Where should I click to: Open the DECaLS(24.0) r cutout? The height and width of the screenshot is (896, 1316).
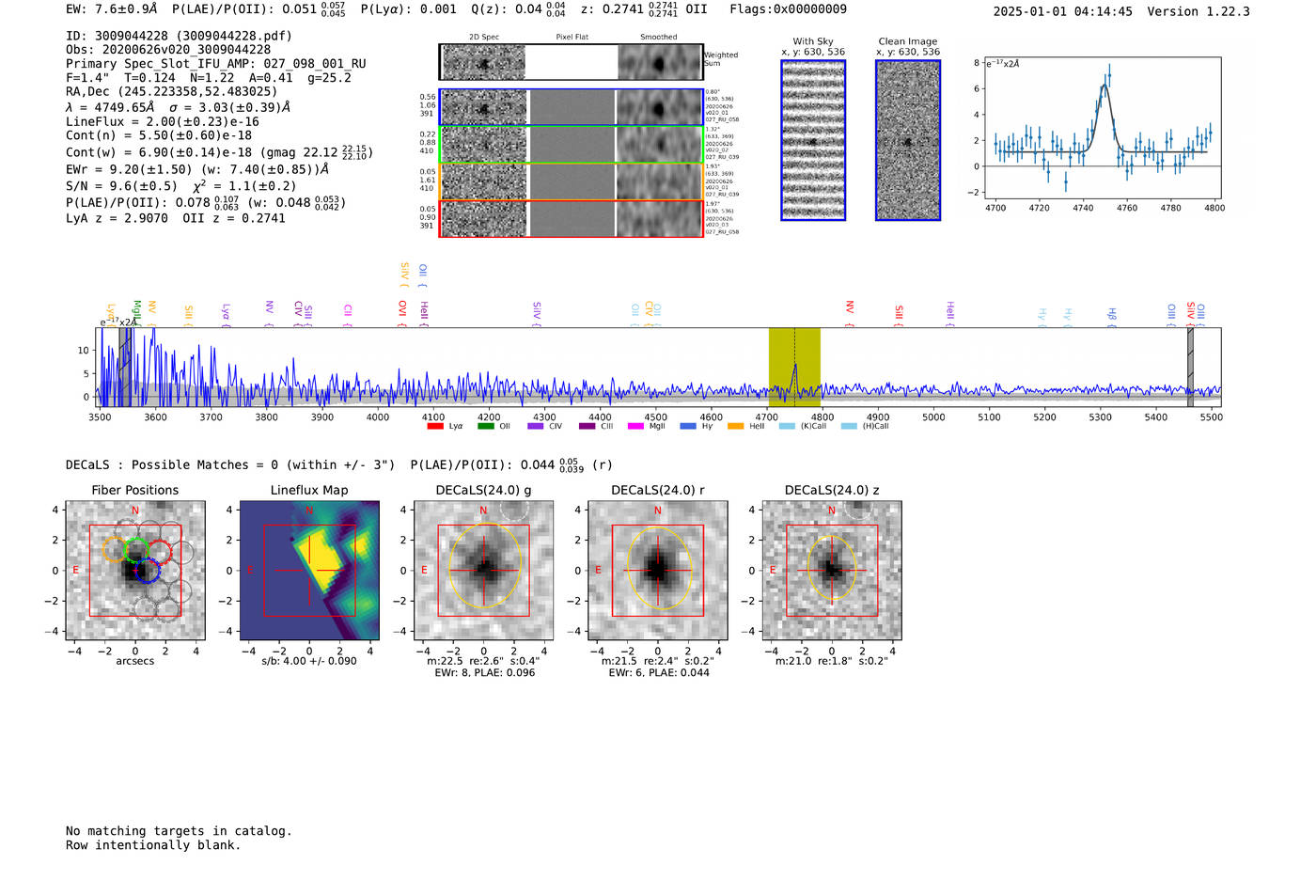658,570
